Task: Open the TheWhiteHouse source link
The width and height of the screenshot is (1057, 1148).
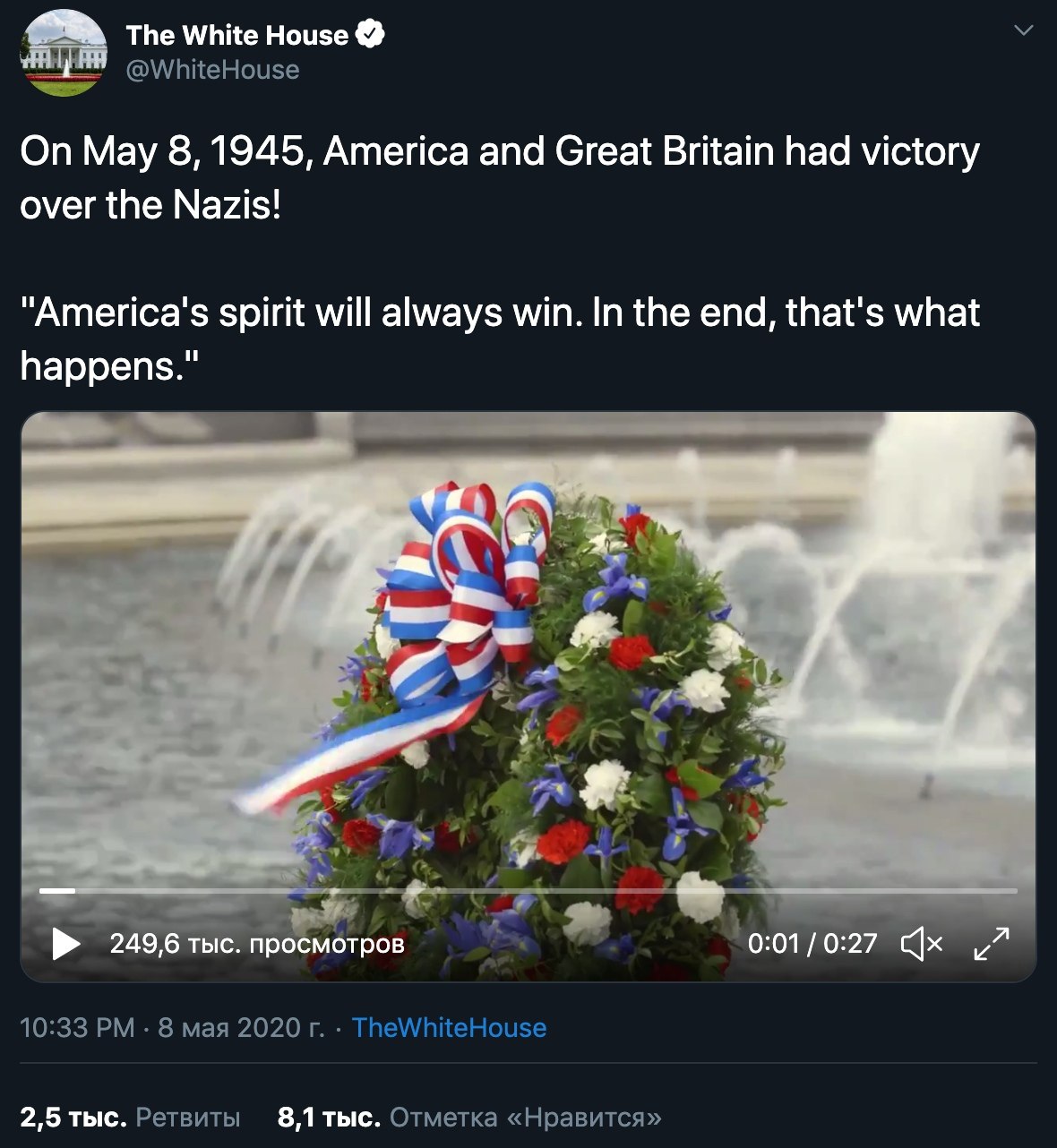Action: [x=449, y=1027]
